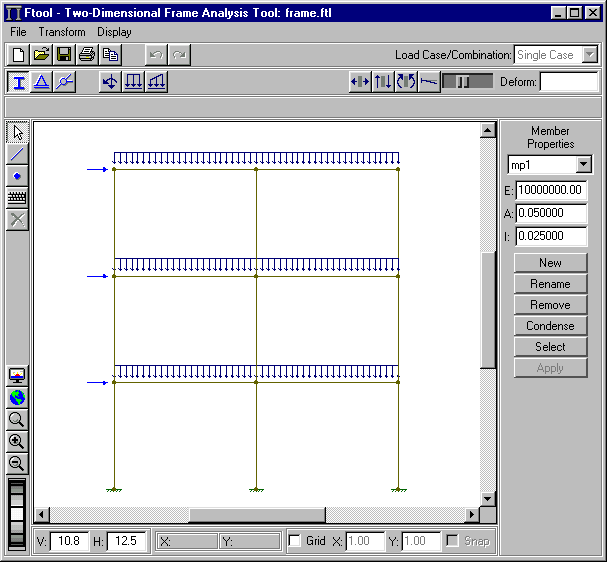Screen dimensions: 607x562
Task: Show axial force diagram
Action: [360, 82]
